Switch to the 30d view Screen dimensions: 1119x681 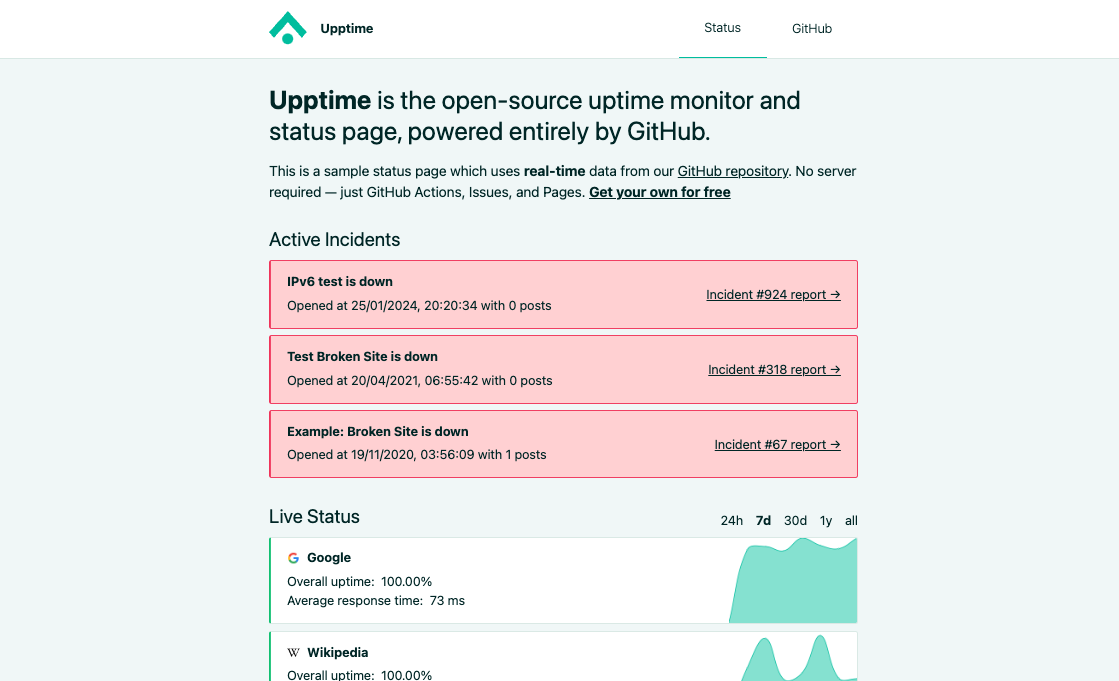(794, 520)
